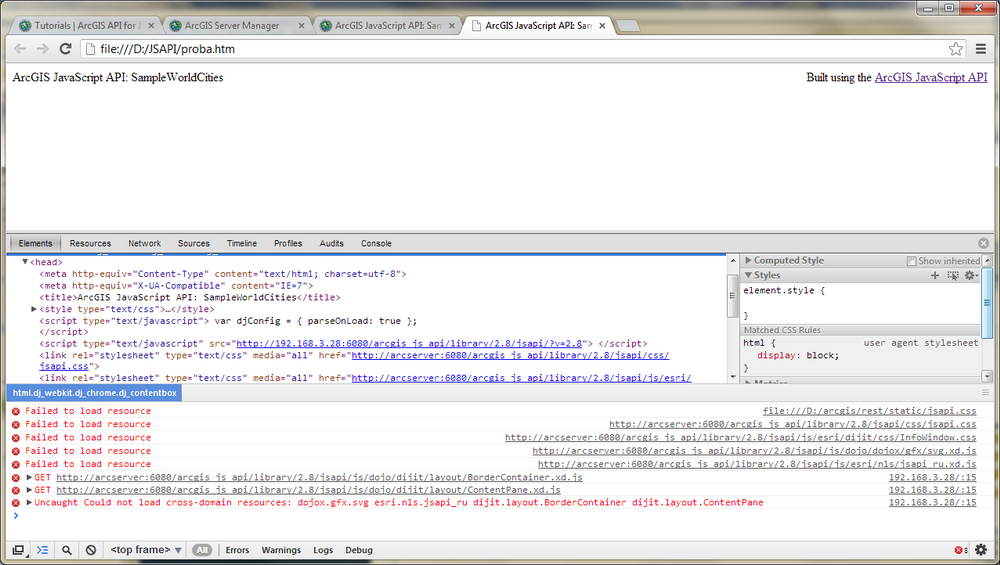Click the dock/undock DevTools icon

click(18, 550)
